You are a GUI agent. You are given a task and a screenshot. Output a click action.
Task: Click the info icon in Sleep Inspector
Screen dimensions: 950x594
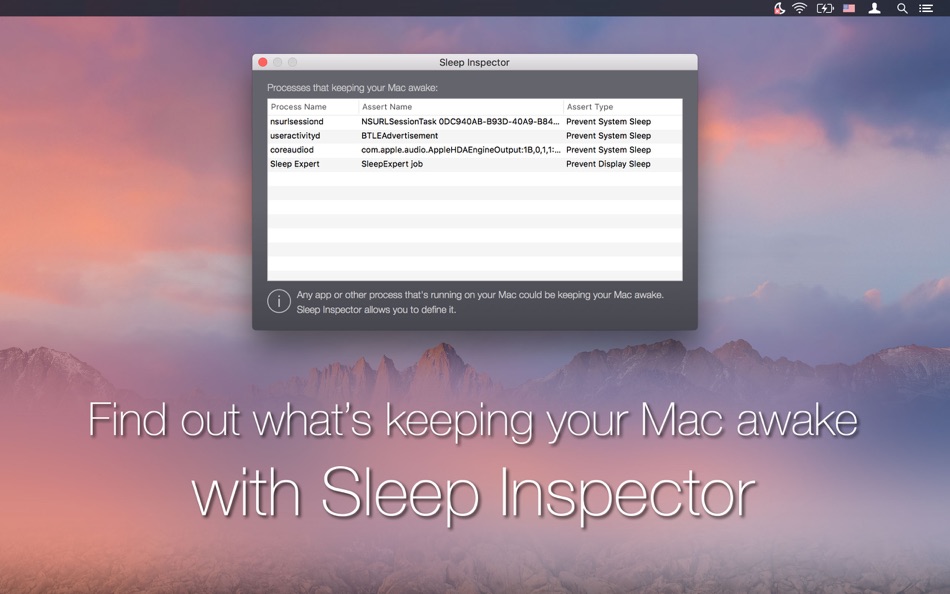click(x=279, y=301)
